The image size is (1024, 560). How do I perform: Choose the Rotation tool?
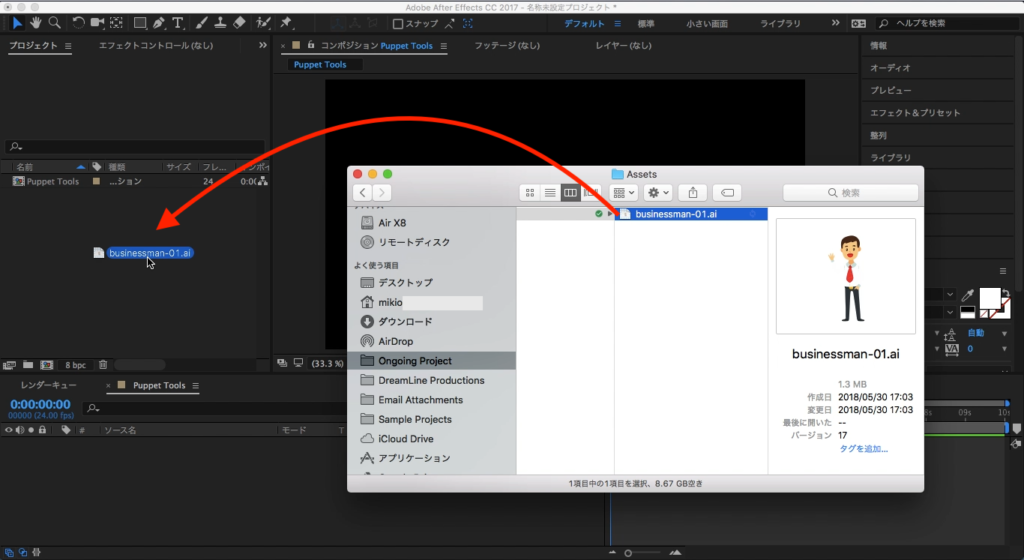(78, 22)
